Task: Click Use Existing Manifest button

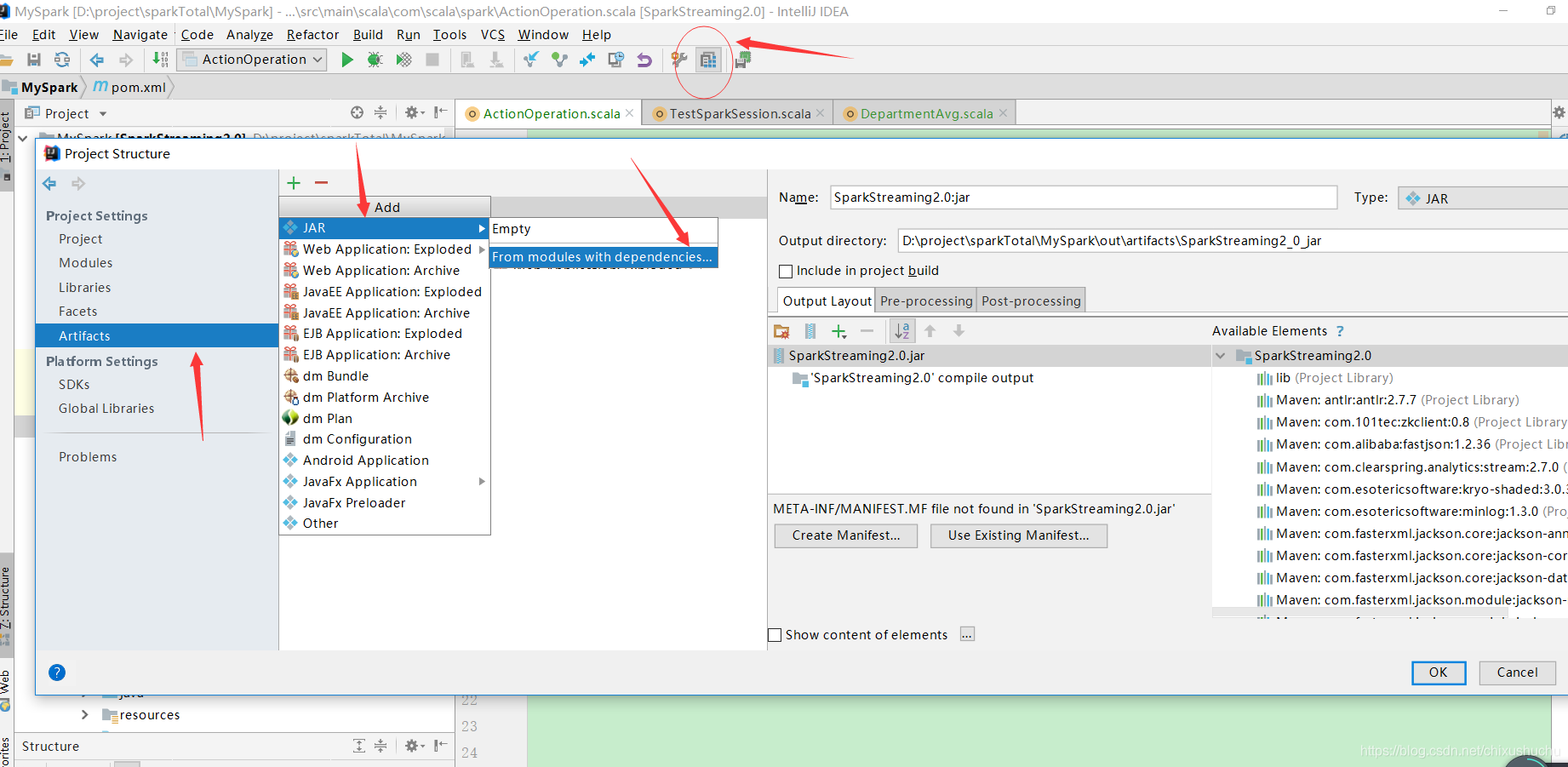Action: [1019, 535]
